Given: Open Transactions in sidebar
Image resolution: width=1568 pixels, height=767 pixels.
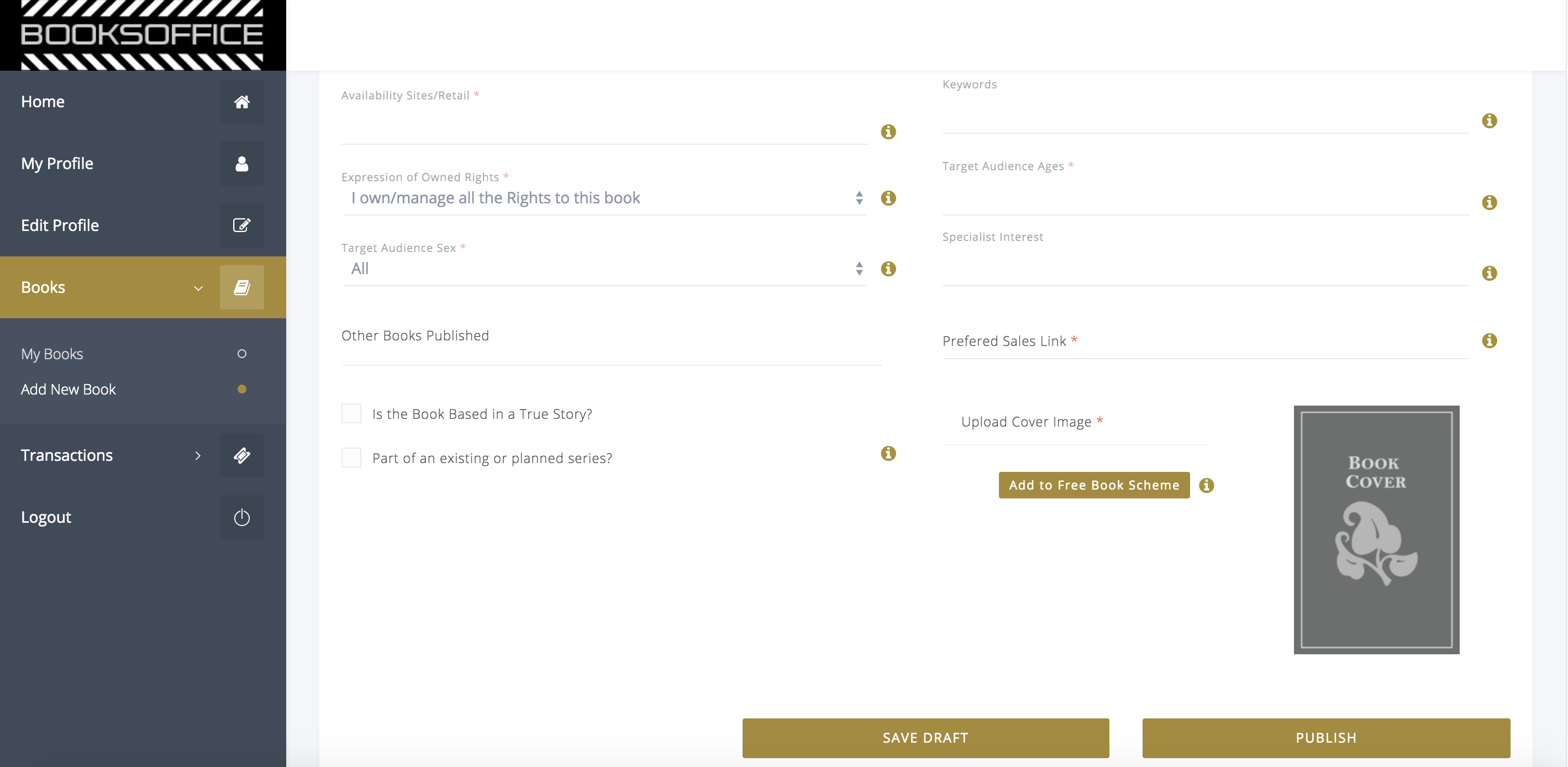Looking at the screenshot, I should 143,455.
